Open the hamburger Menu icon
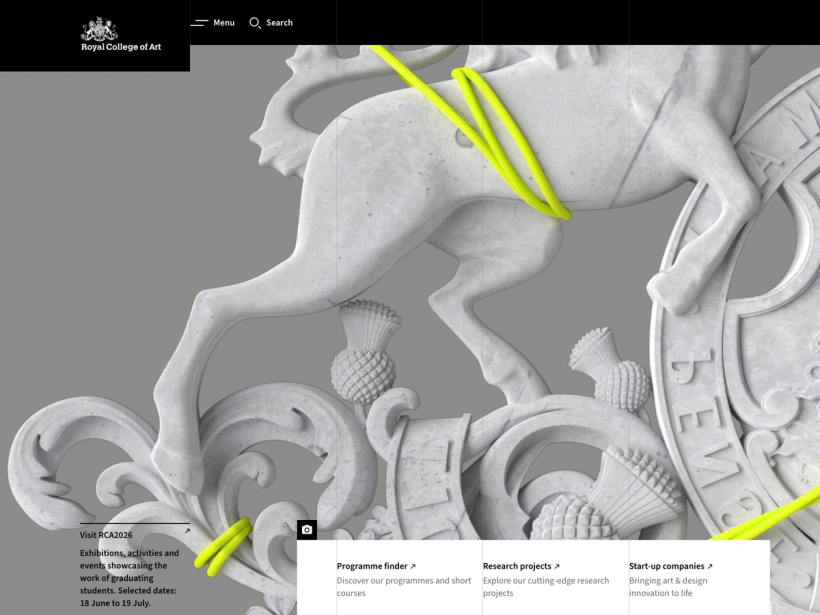The height and width of the screenshot is (615, 820). pyautogui.click(x=199, y=22)
